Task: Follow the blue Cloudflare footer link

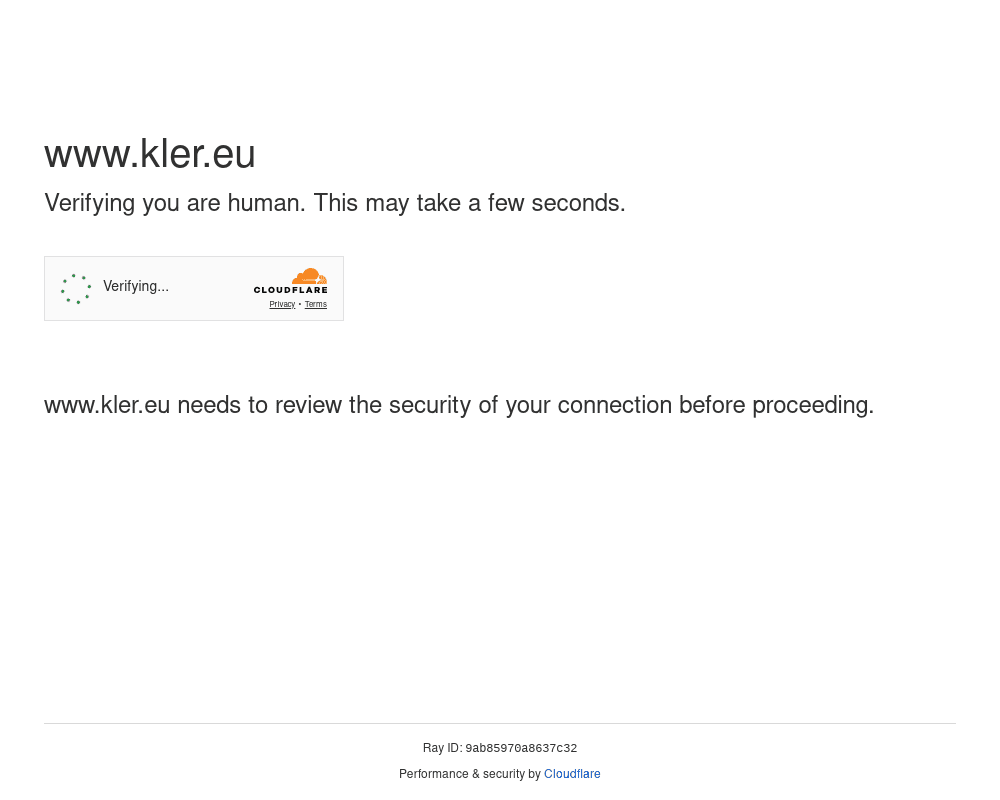Action: pyautogui.click(x=572, y=774)
